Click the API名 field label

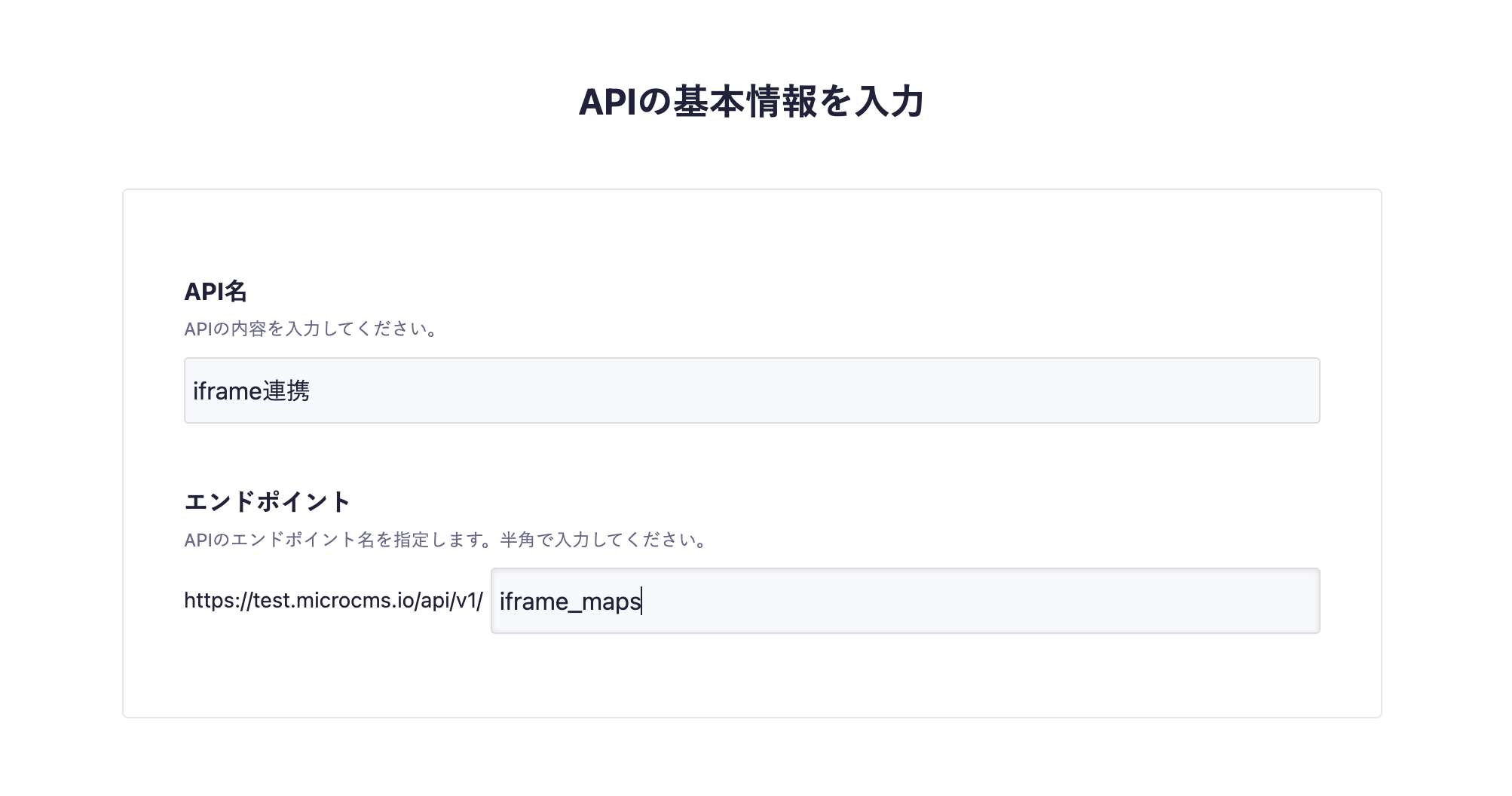pyautogui.click(x=216, y=291)
